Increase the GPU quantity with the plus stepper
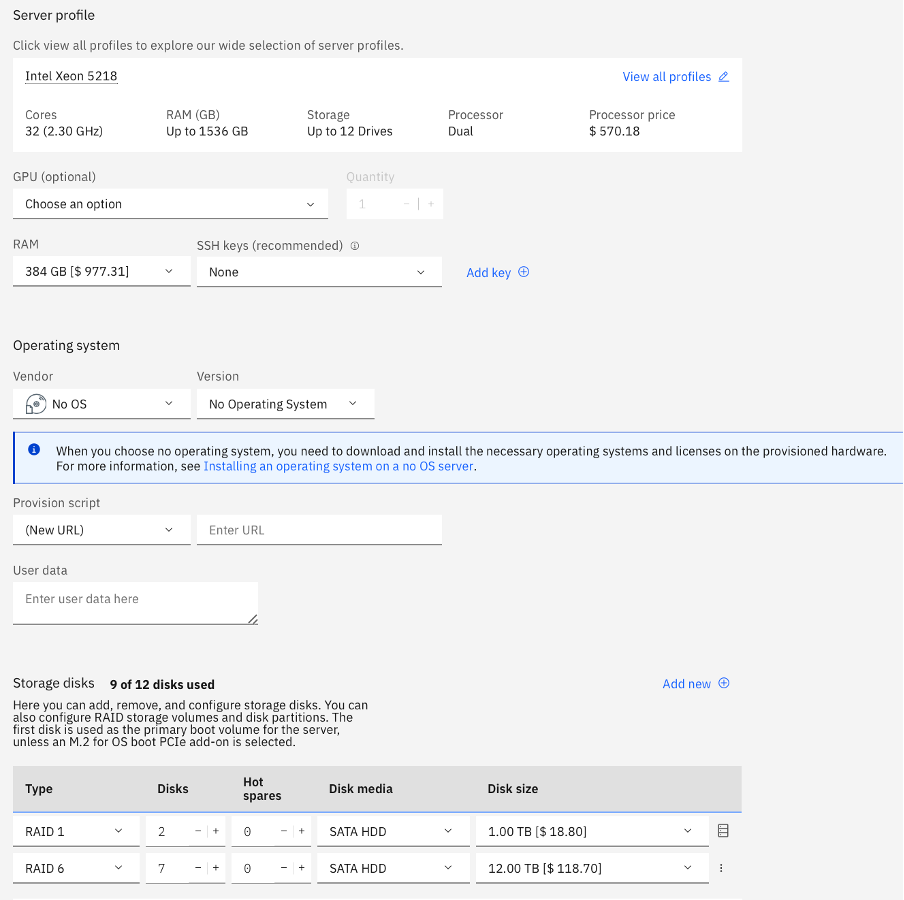Viewport: 904px width, 900px height. (430, 203)
